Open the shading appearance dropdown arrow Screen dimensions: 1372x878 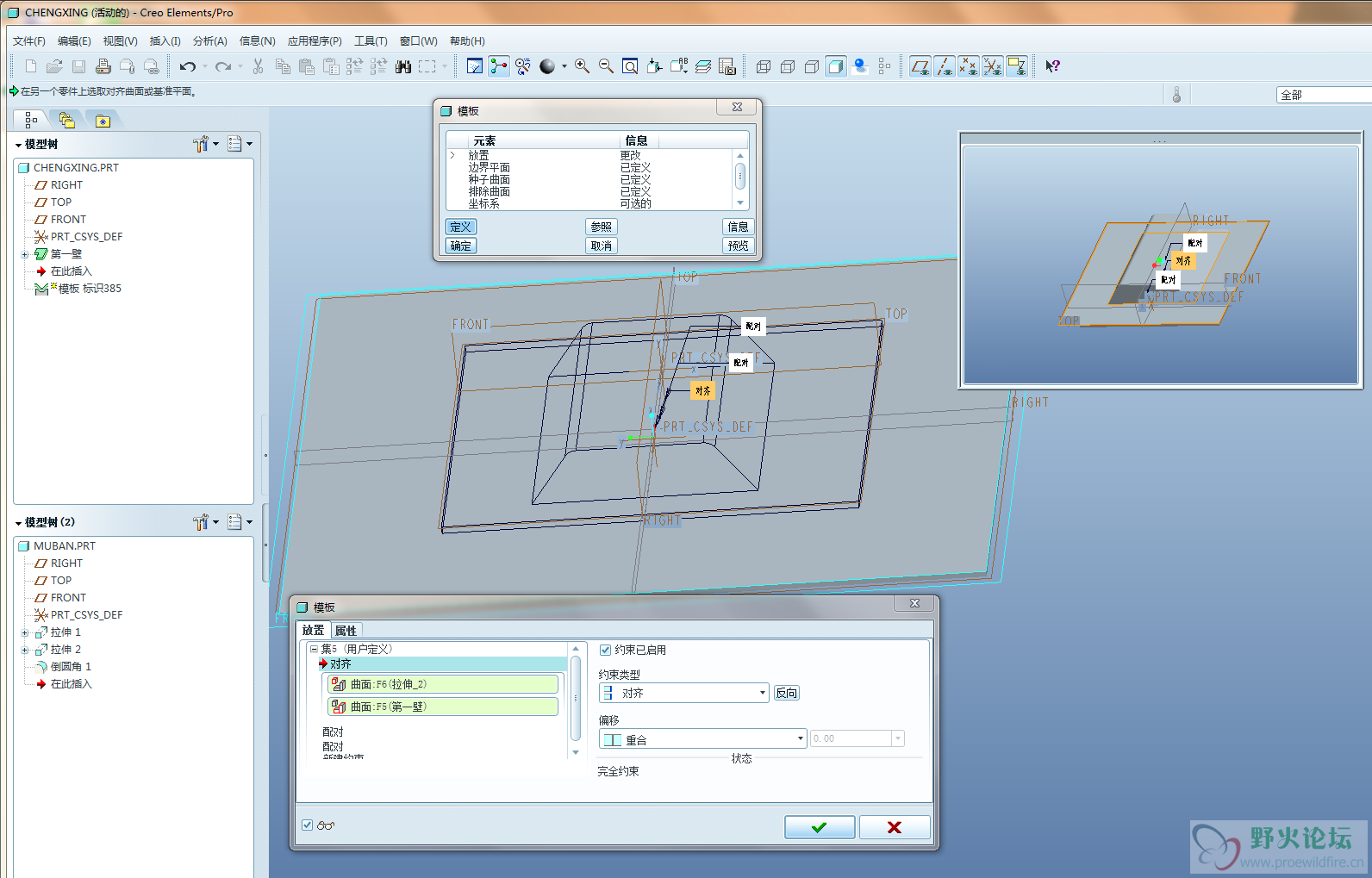pos(564,66)
